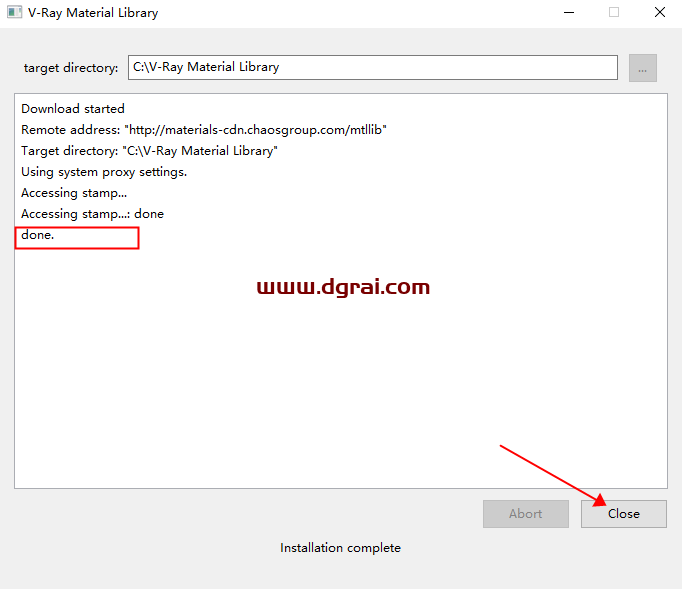Select the final "done." log line

37,235
